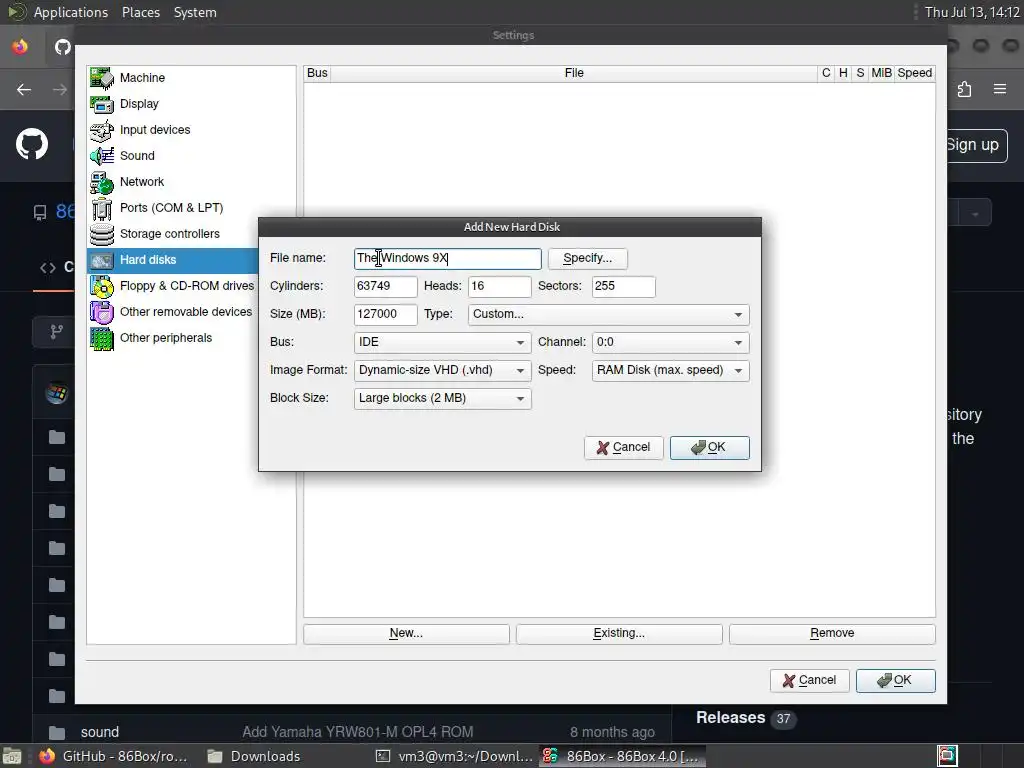Click OK in the Settings window

[x=895, y=680]
